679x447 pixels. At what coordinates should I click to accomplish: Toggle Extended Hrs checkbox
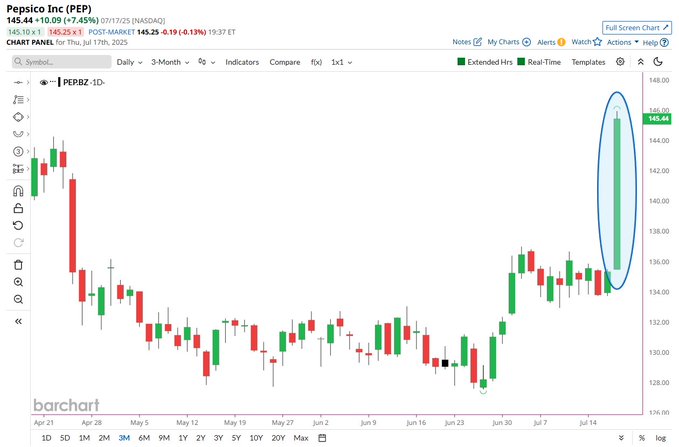[x=461, y=62]
